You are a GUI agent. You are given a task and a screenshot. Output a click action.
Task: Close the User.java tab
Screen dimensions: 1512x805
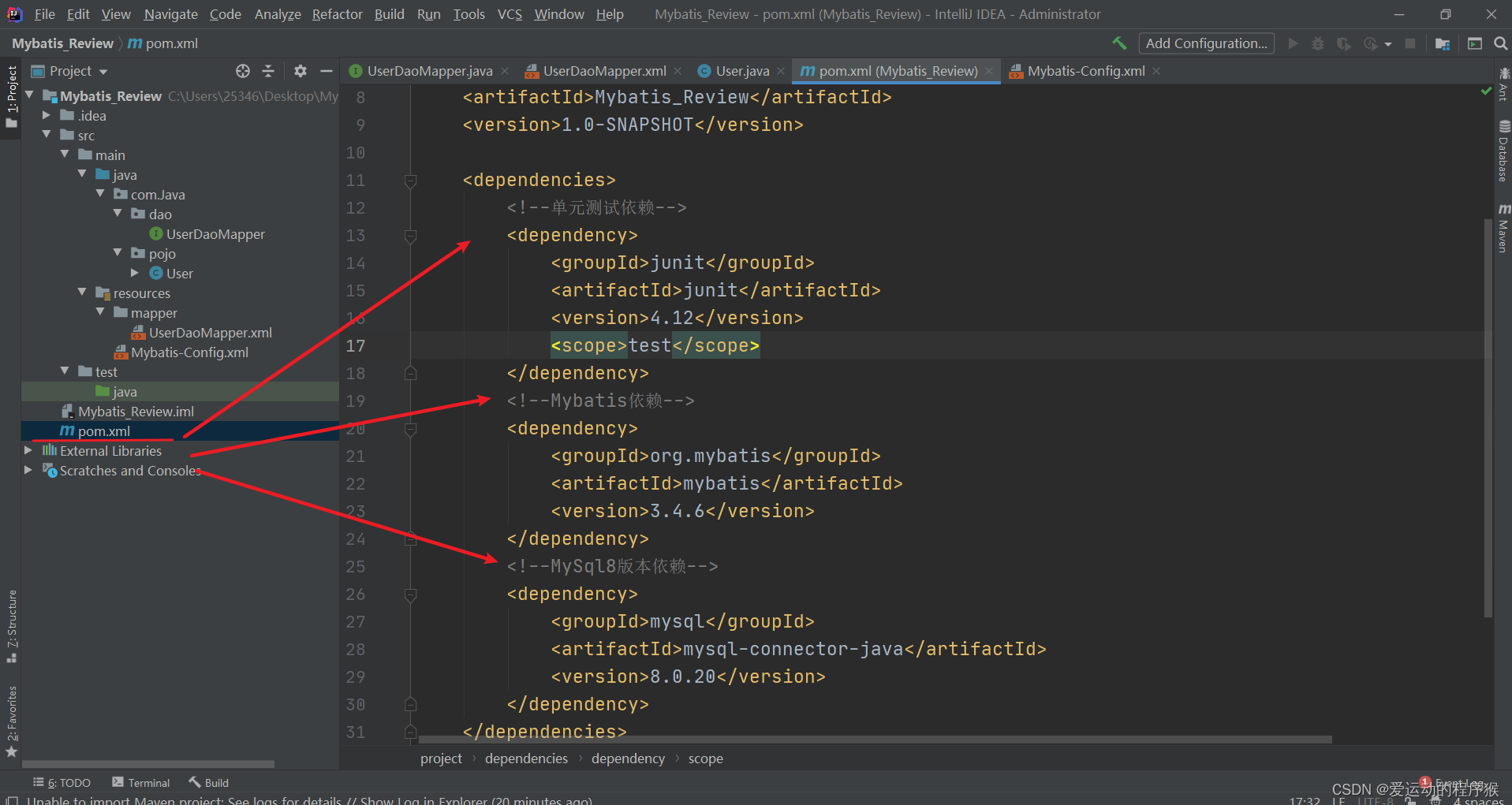[x=781, y=71]
